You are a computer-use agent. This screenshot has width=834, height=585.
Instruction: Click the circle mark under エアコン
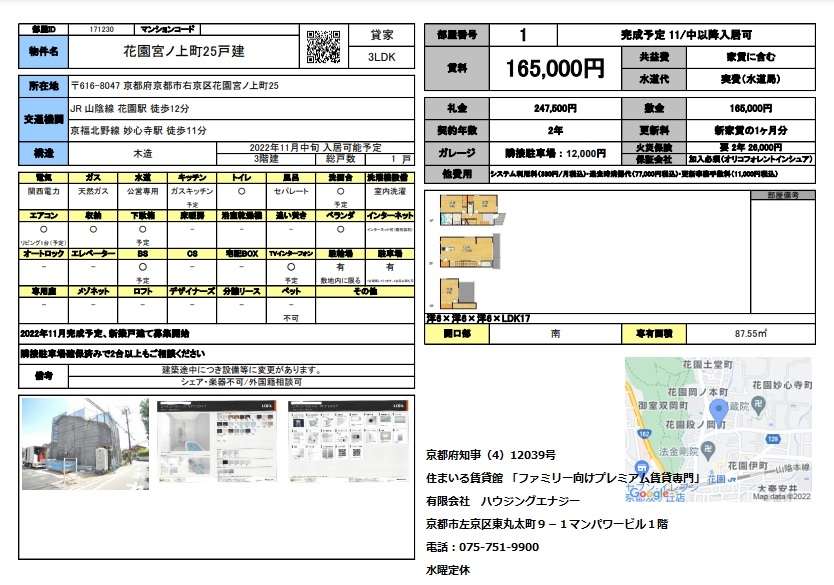[44, 228]
